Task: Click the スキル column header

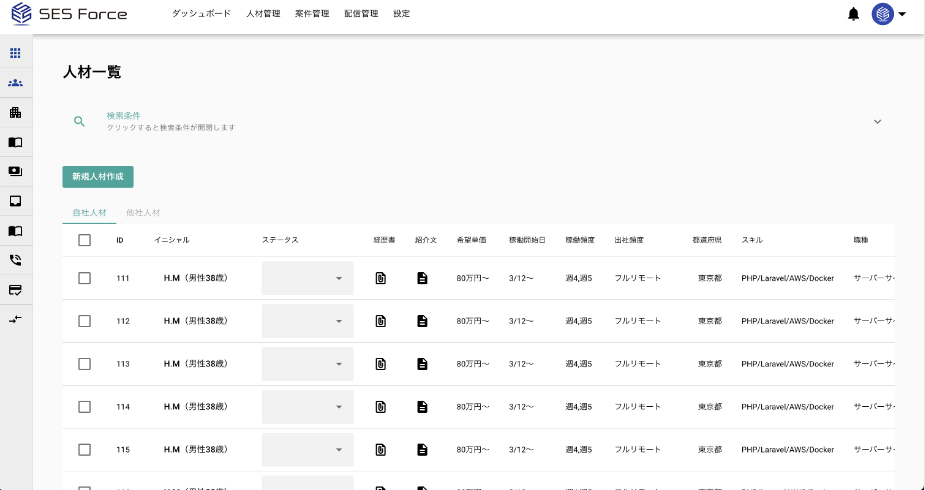Action: click(x=752, y=240)
